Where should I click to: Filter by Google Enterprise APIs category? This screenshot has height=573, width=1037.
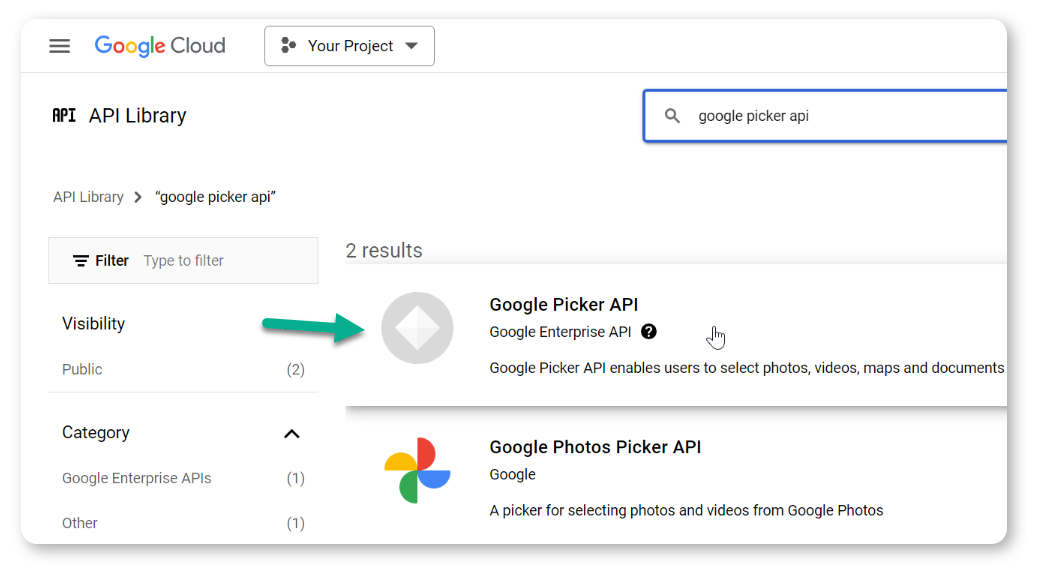pos(137,478)
